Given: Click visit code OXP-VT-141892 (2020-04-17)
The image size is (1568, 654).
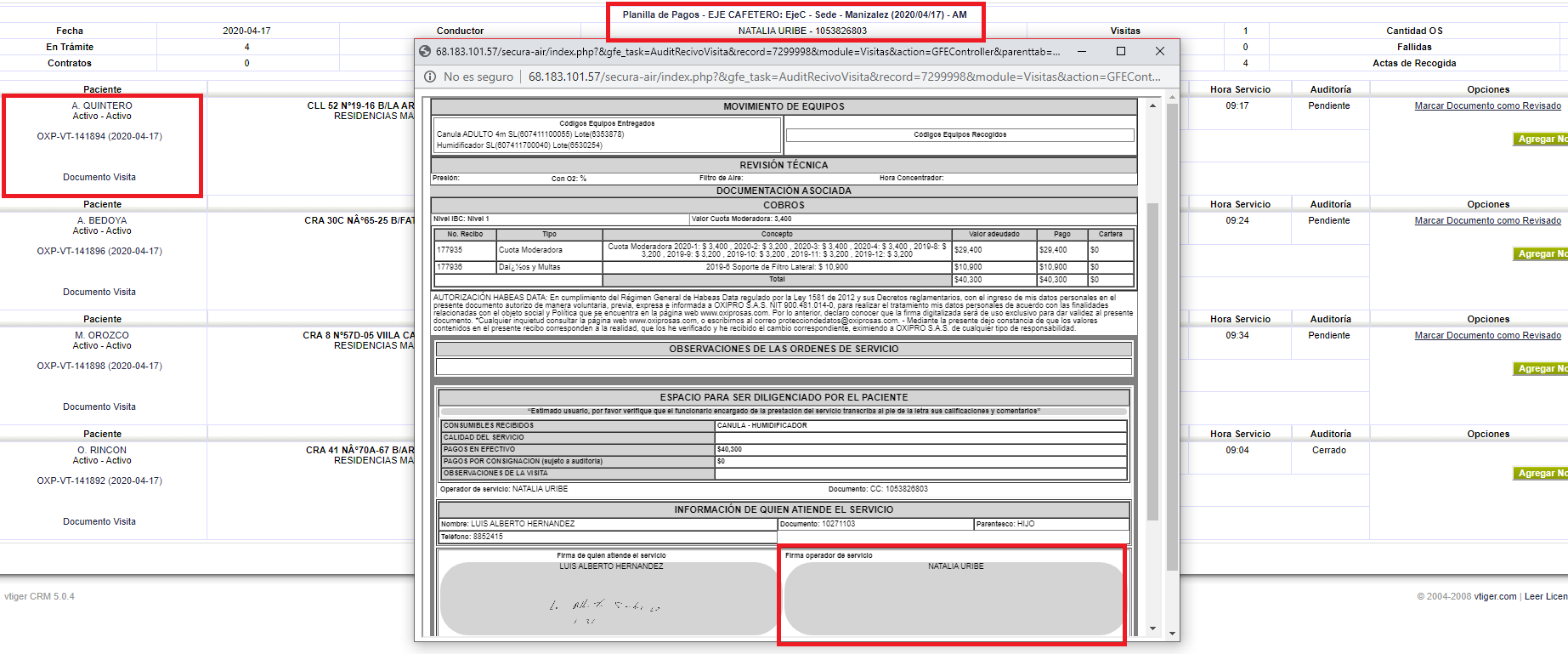Looking at the screenshot, I should [99, 481].
